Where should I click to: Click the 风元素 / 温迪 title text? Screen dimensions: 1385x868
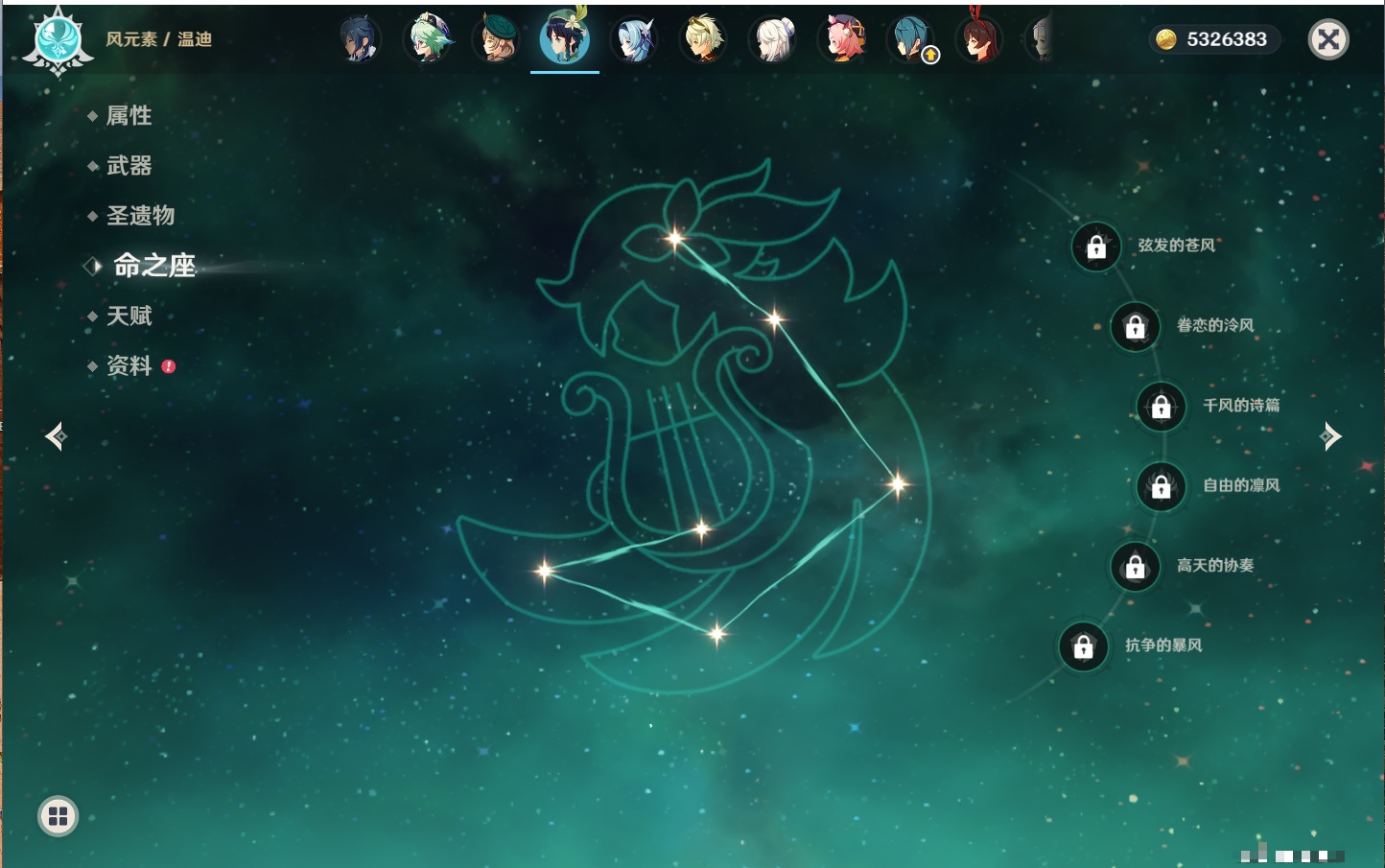pos(159,39)
